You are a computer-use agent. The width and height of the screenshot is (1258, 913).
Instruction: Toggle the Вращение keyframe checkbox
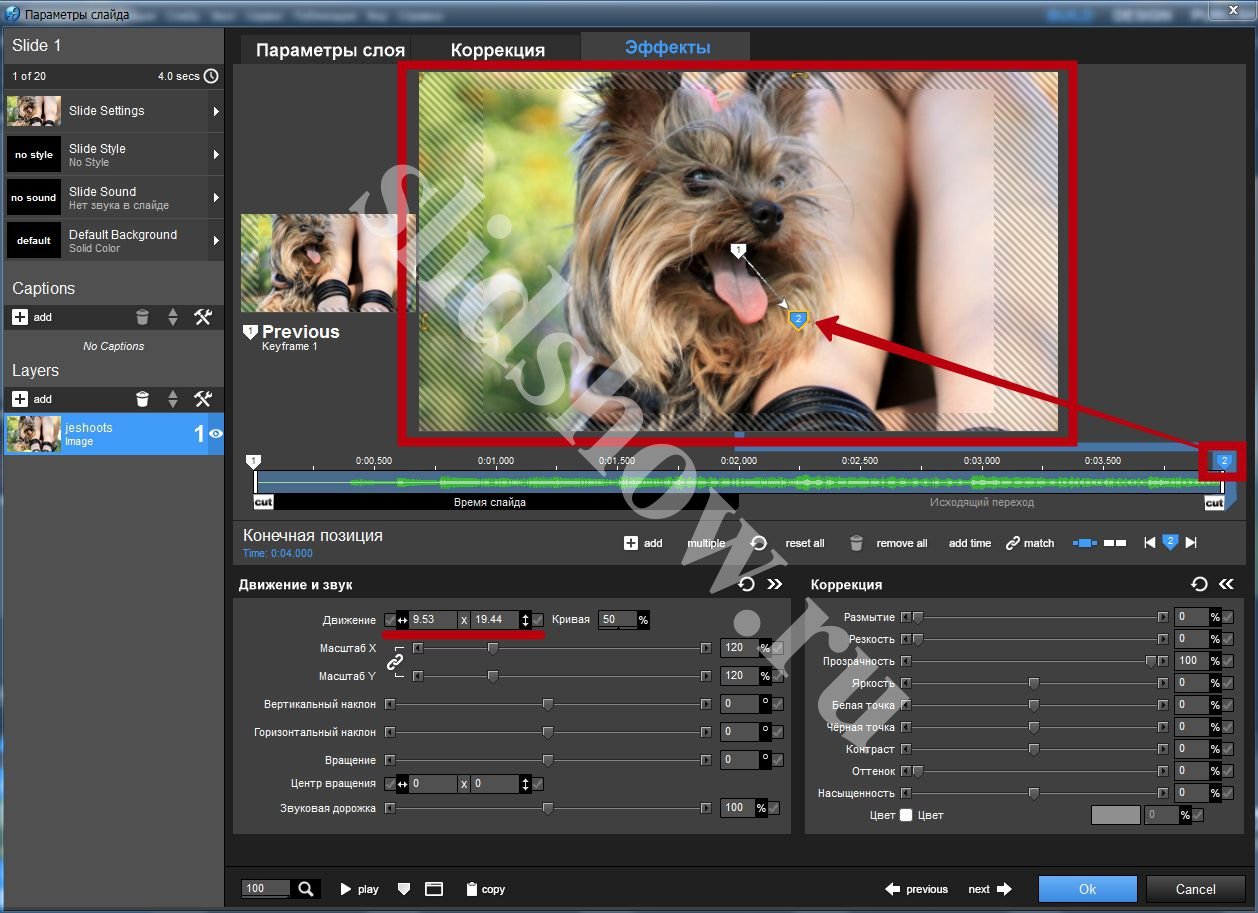(778, 760)
